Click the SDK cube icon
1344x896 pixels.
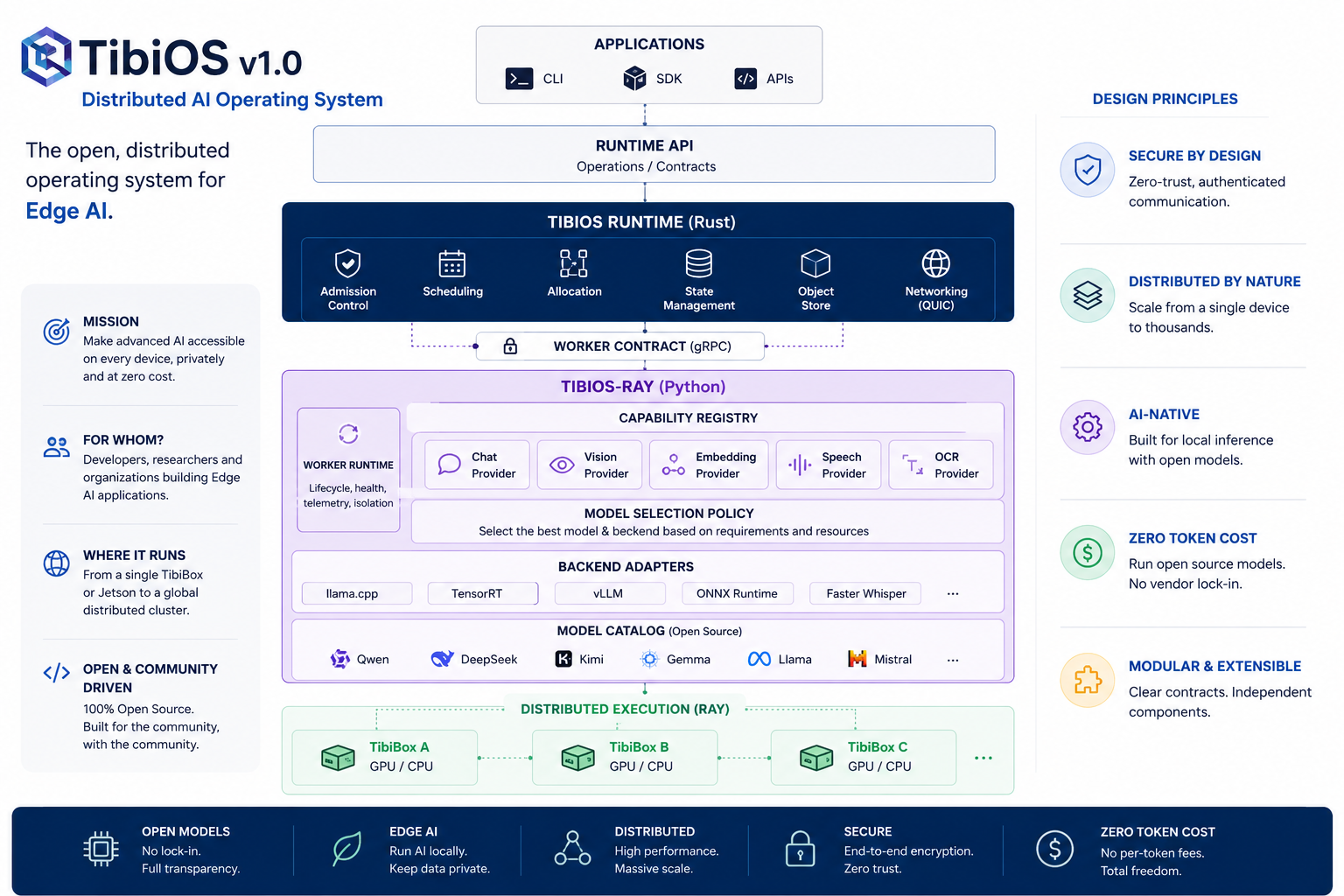634,79
